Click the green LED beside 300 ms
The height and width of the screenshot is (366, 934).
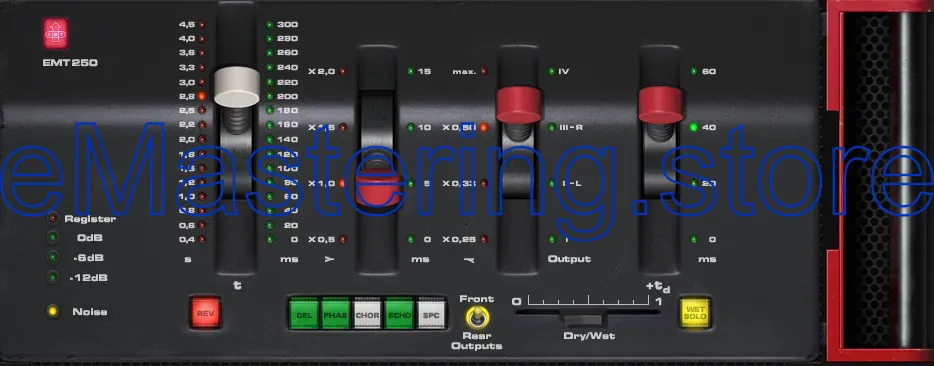(x=270, y=24)
